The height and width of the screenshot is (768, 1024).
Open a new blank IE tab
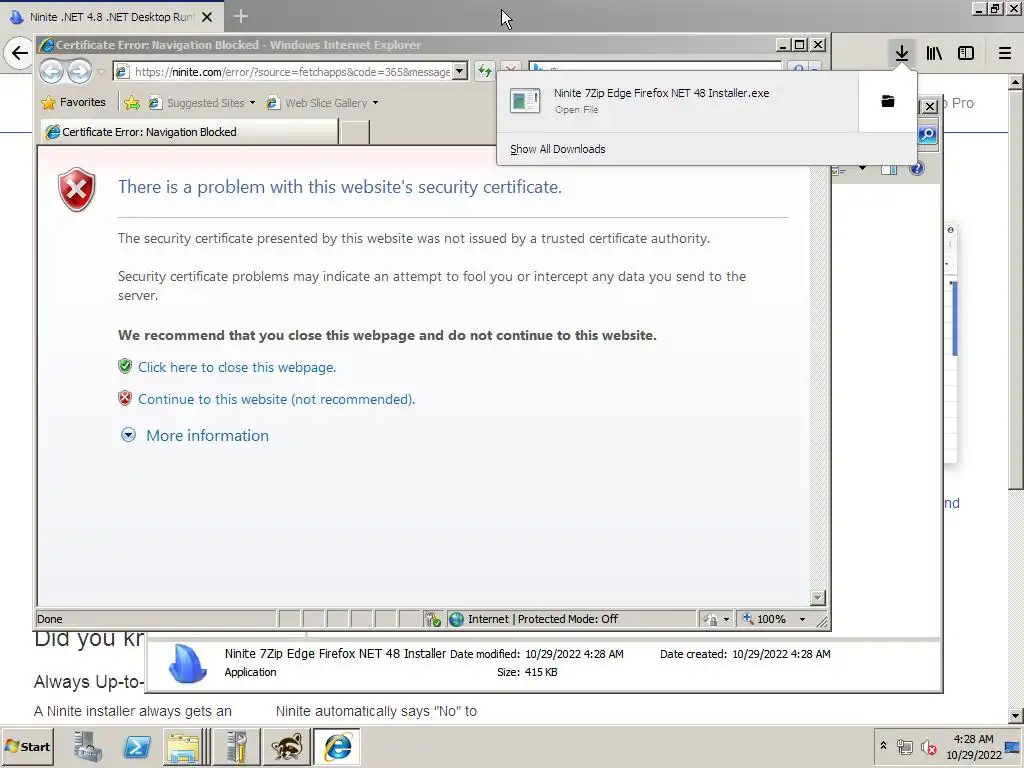(x=355, y=132)
